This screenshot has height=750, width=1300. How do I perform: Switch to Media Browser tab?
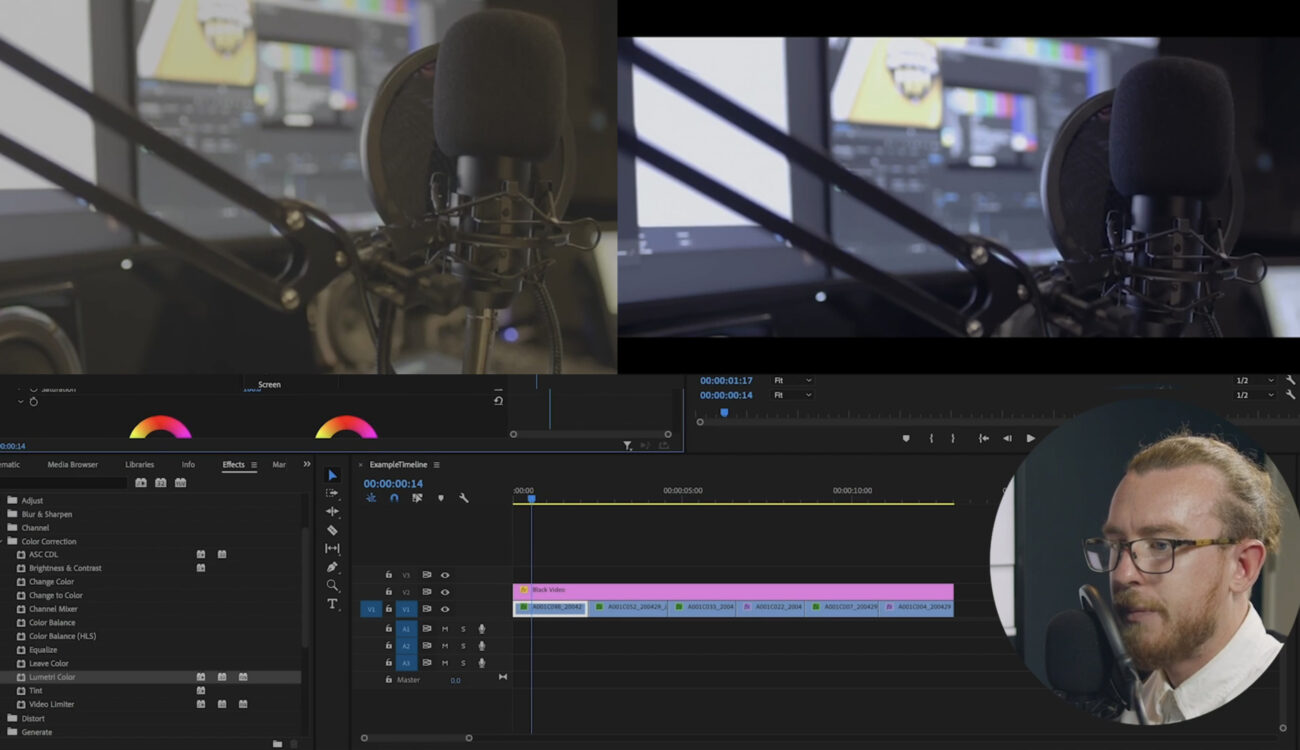coord(73,464)
